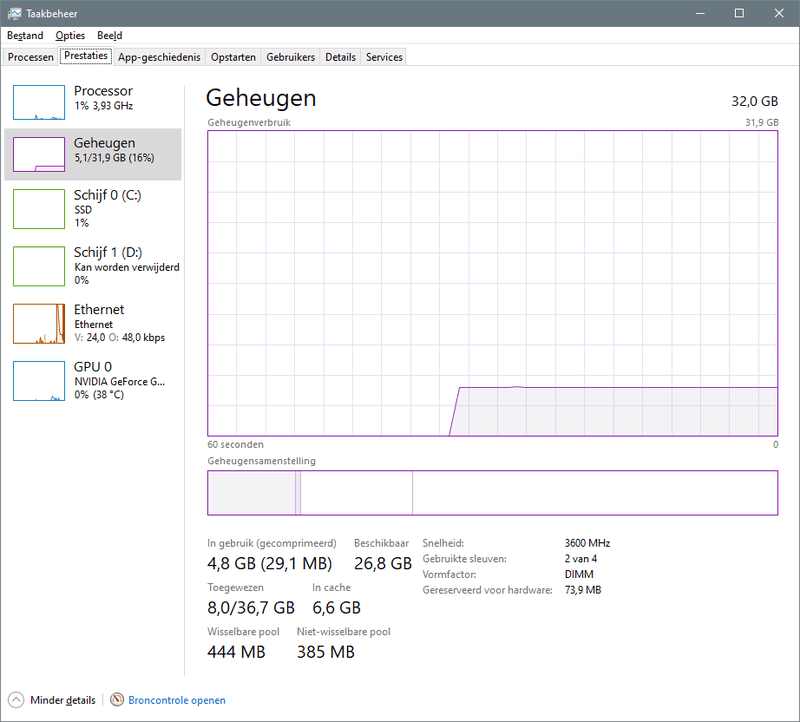Click Kan worden verwijderd text under Schijf 1
This screenshot has width=800, height=722.
[127, 267]
